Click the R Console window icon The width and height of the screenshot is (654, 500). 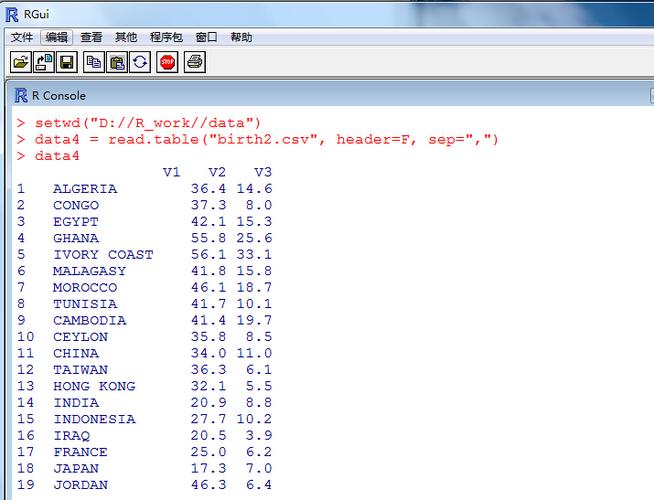(21, 95)
